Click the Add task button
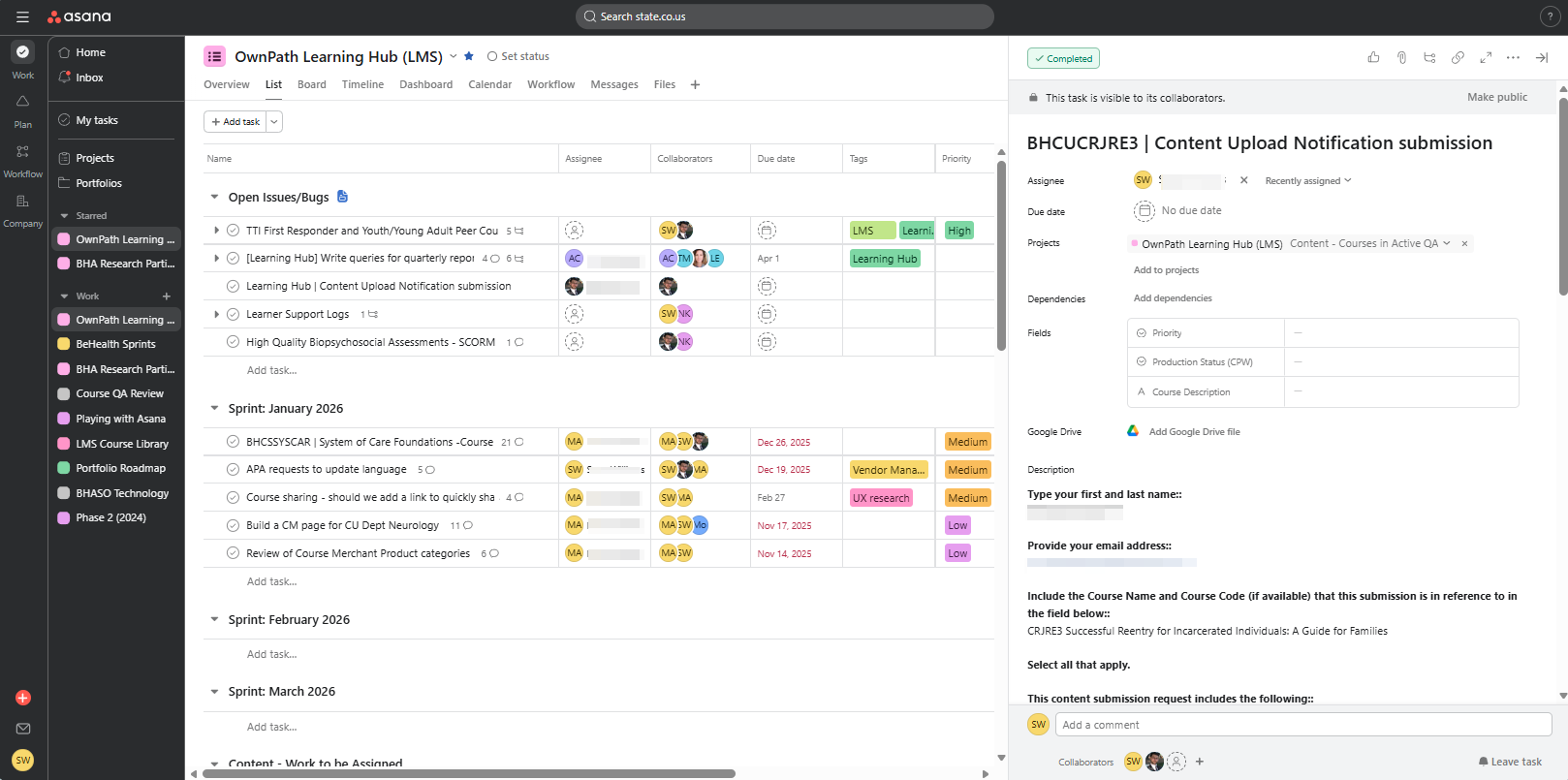The height and width of the screenshot is (780, 1568). 235,121
